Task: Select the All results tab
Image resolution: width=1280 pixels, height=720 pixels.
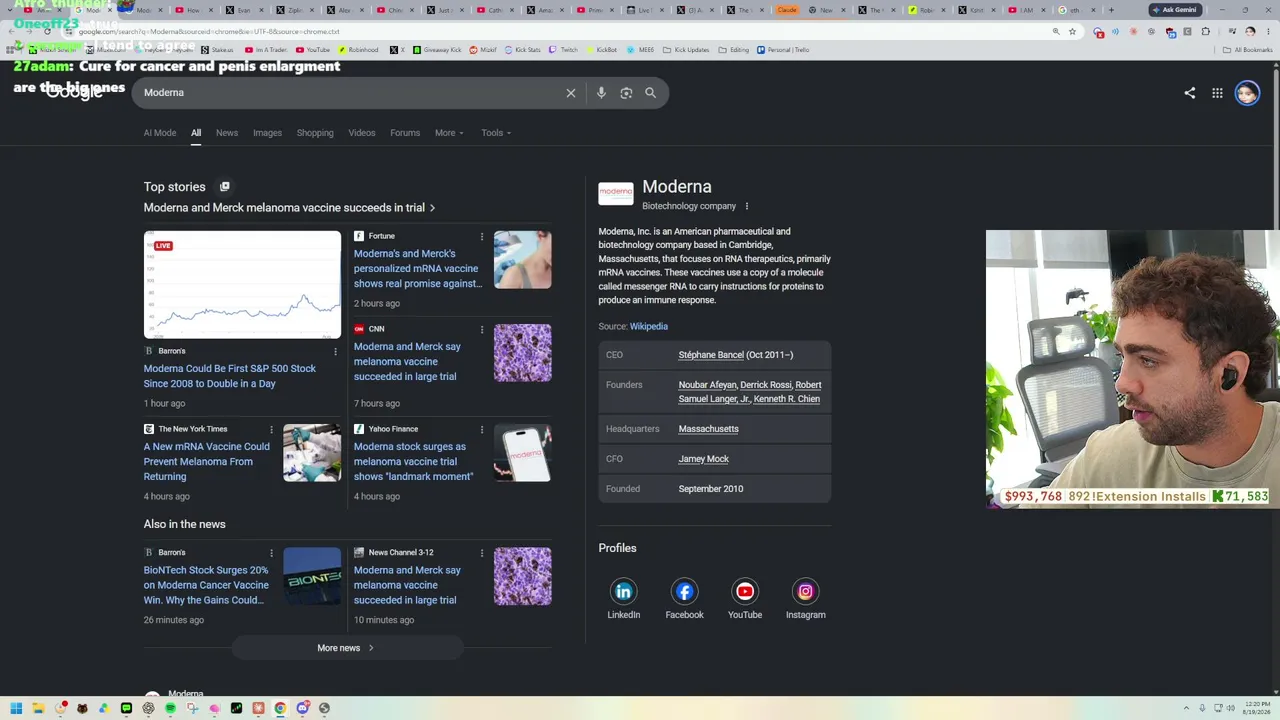Action: coord(196,133)
